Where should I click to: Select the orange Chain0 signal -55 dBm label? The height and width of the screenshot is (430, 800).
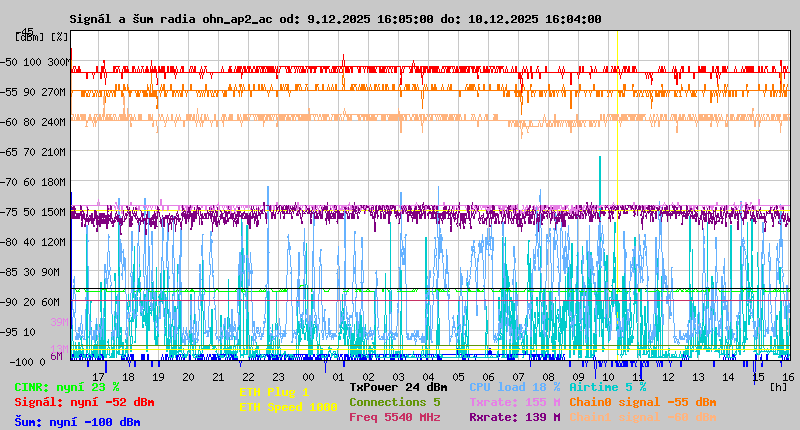click(x=642, y=402)
